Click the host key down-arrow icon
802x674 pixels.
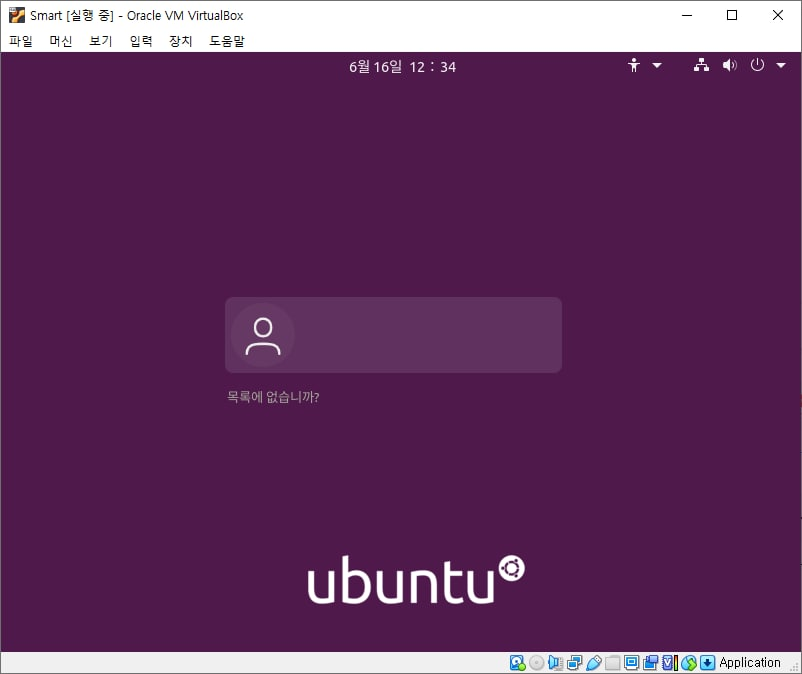pos(707,663)
